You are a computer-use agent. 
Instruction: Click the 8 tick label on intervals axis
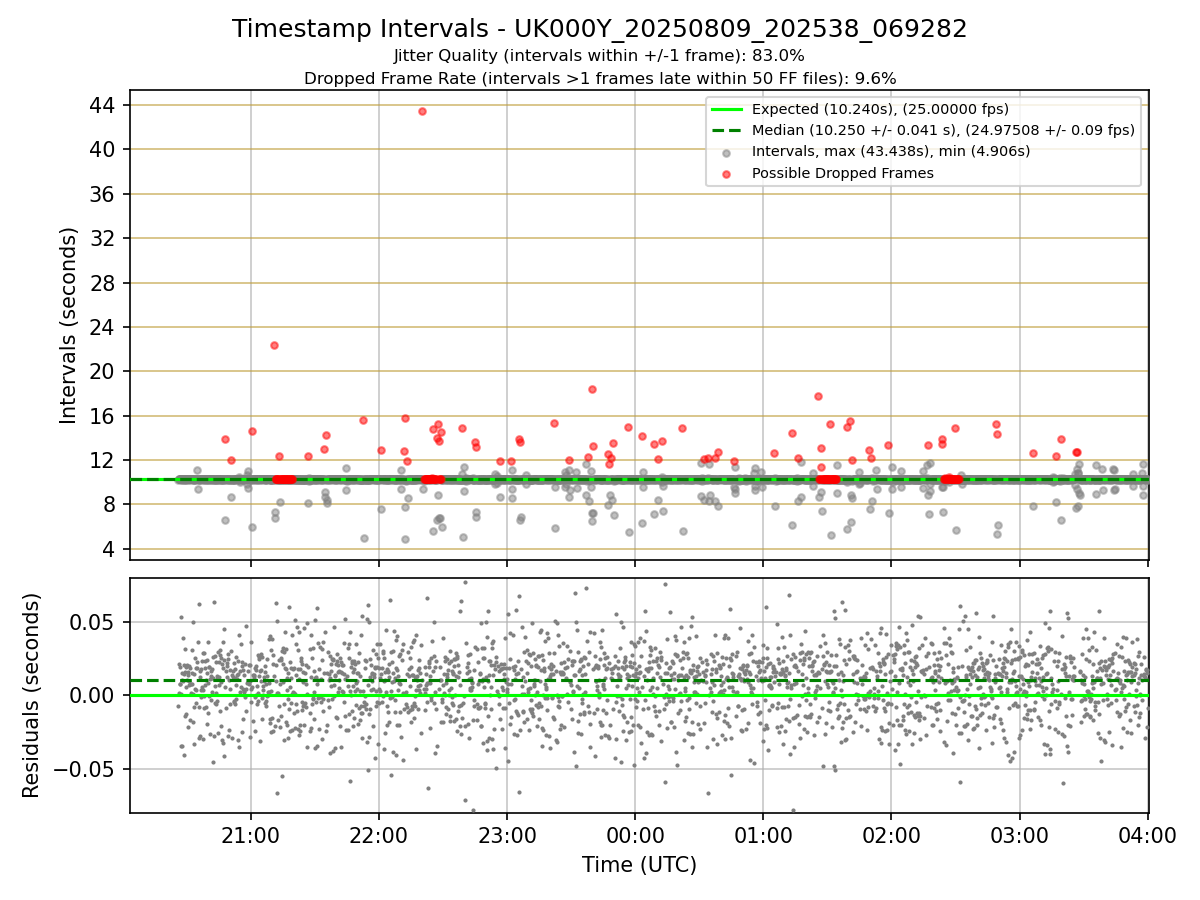coord(109,505)
